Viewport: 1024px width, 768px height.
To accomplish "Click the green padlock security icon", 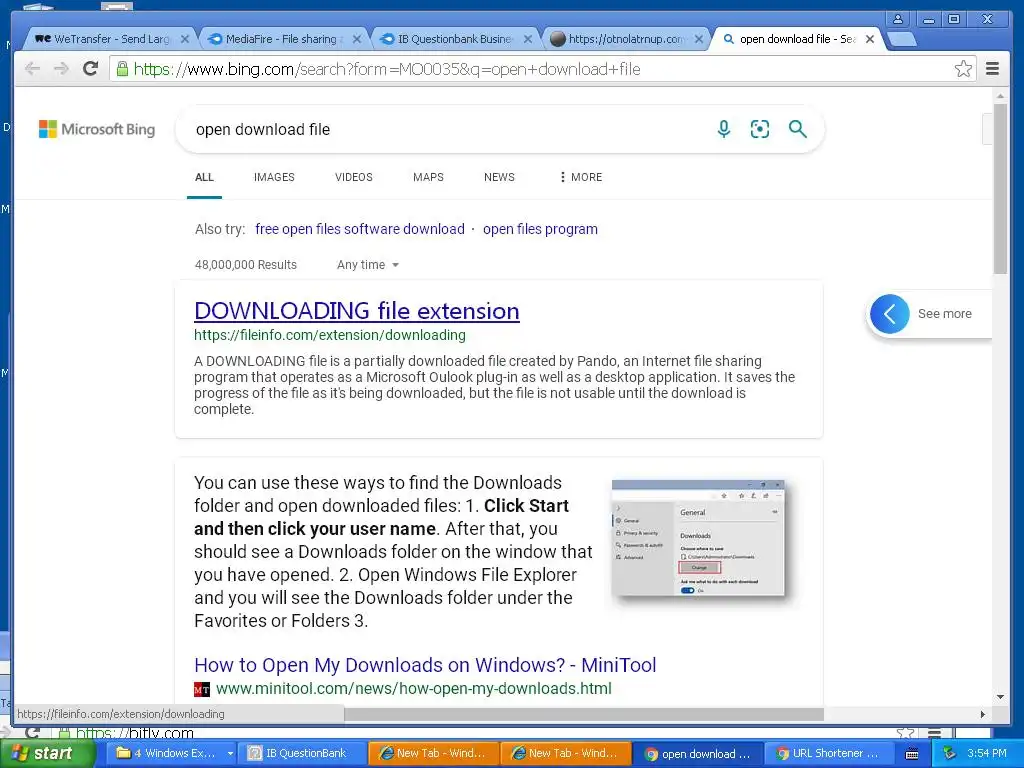I will click(122, 69).
